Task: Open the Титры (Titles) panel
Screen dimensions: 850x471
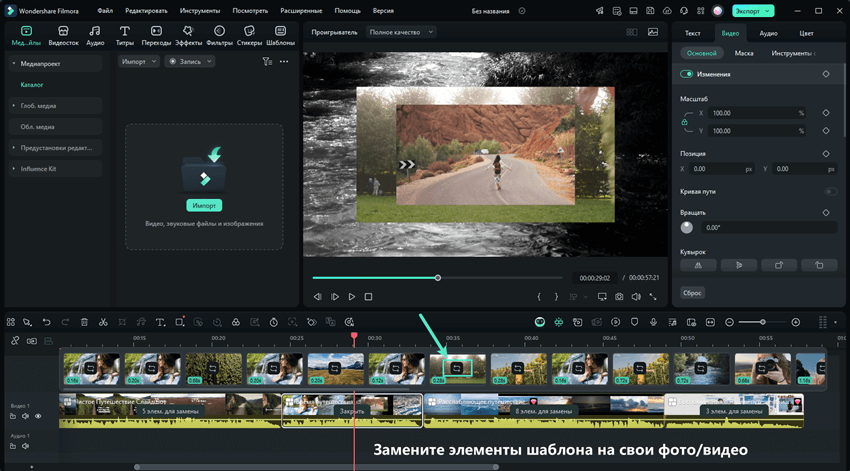Action: pyautogui.click(x=125, y=36)
